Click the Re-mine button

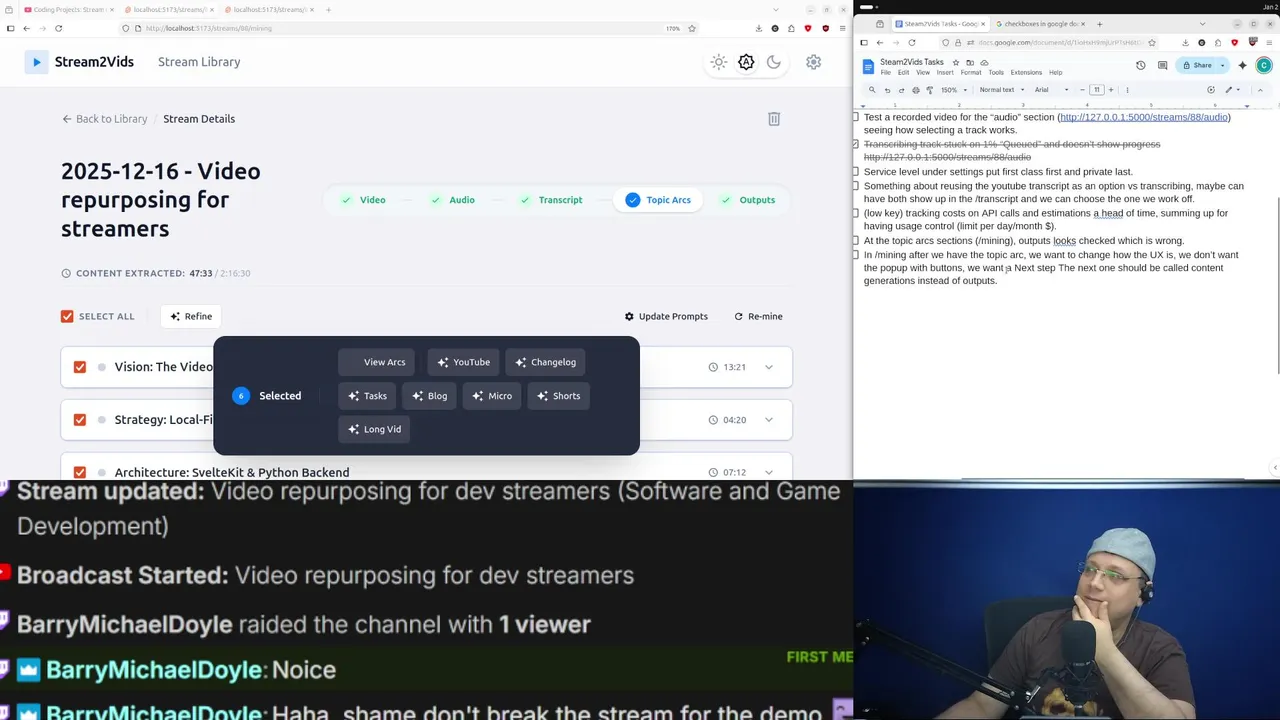pos(758,316)
